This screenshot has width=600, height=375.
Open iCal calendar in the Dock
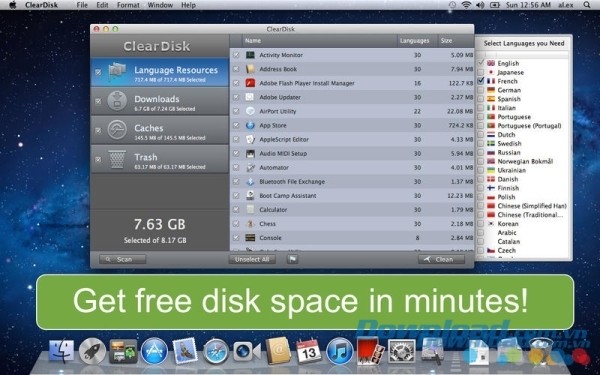tap(309, 350)
